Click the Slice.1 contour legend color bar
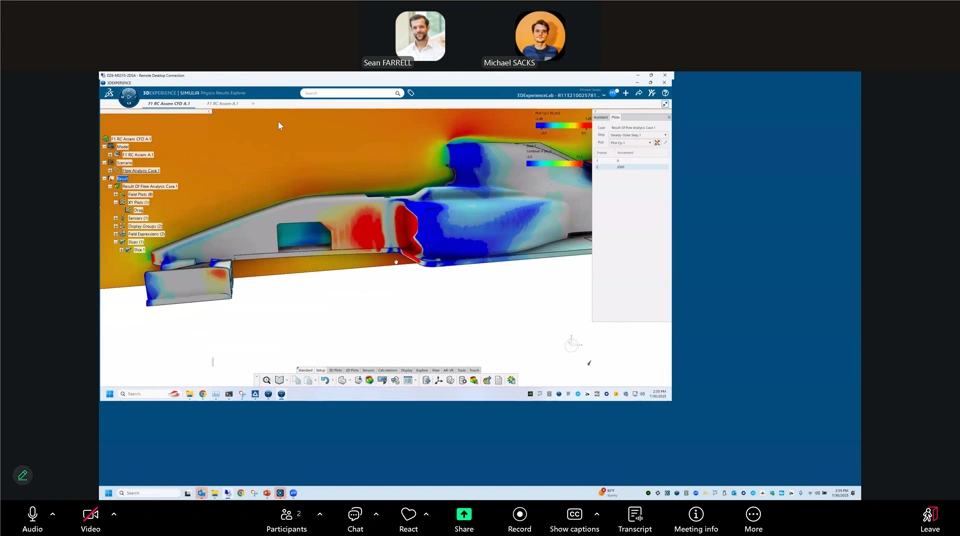The width and height of the screenshot is (960, 536). pos(554,164)
